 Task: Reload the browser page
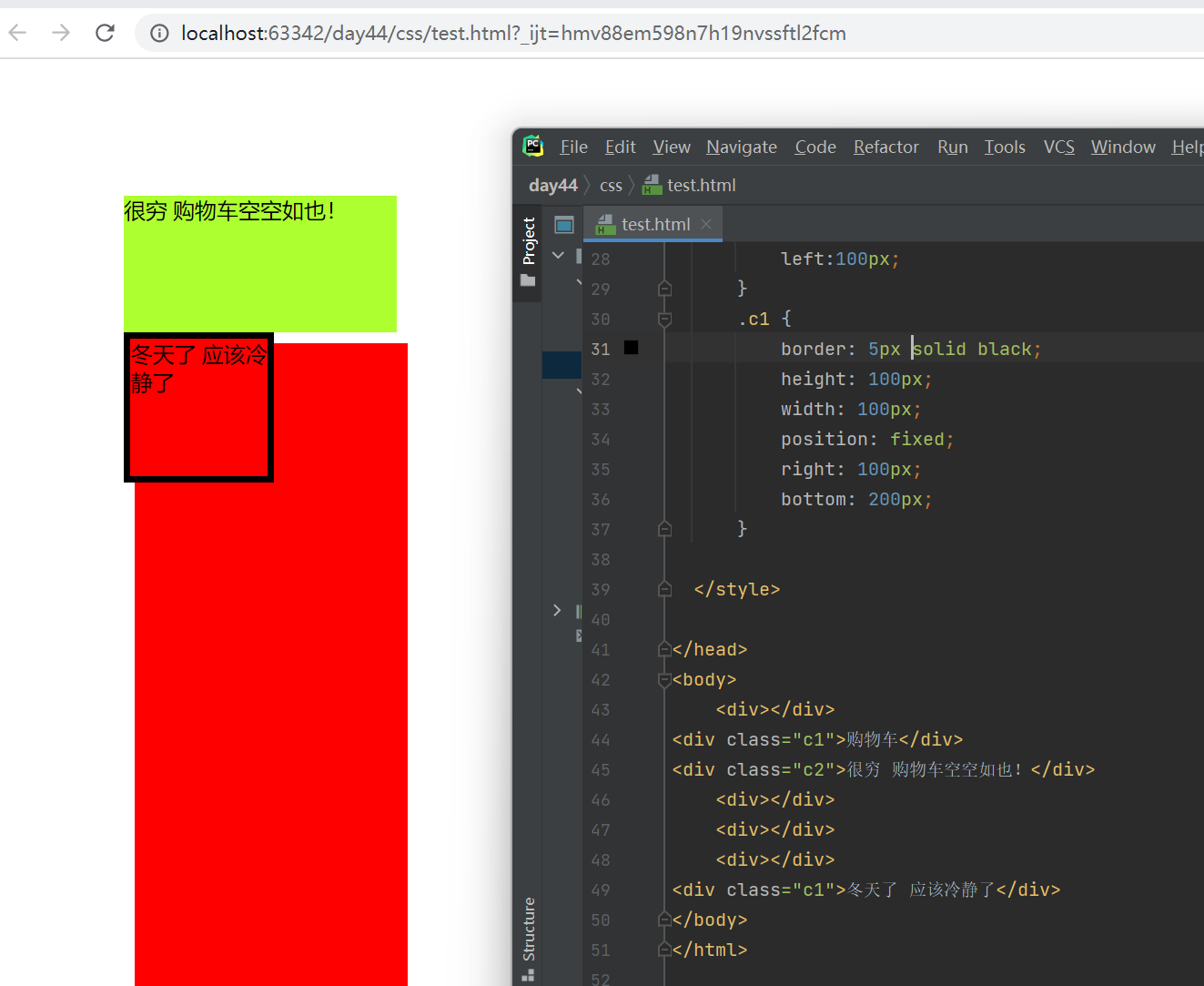pyautogui.click(x=106, y=34)
